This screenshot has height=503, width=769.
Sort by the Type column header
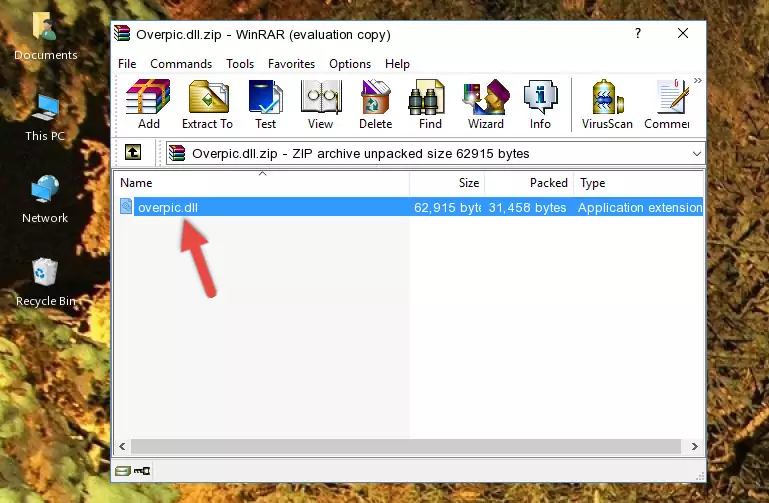639,183
